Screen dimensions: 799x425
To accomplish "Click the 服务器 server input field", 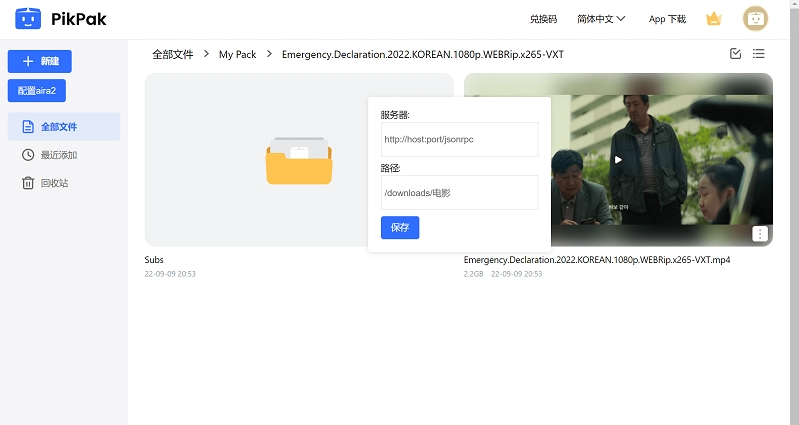I will [460, 139].
